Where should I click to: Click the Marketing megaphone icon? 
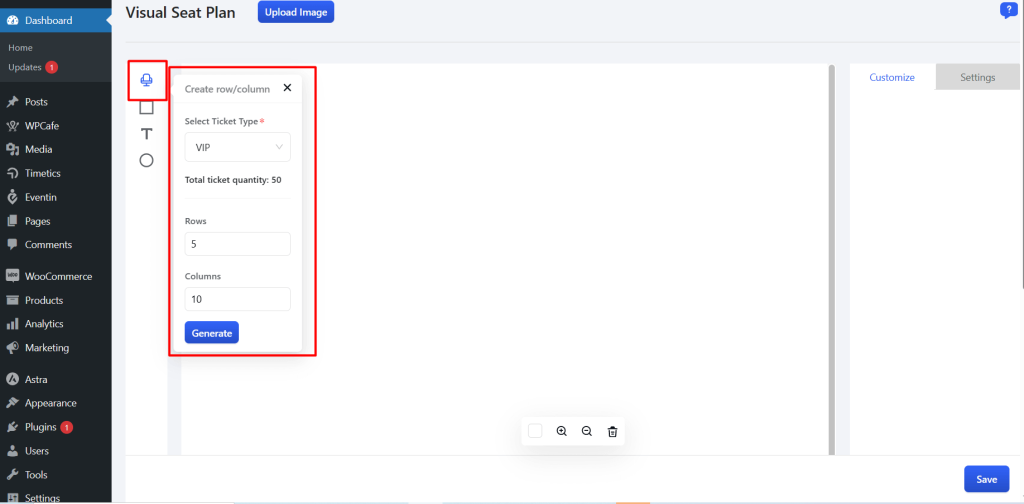click(x=12, y=348)
